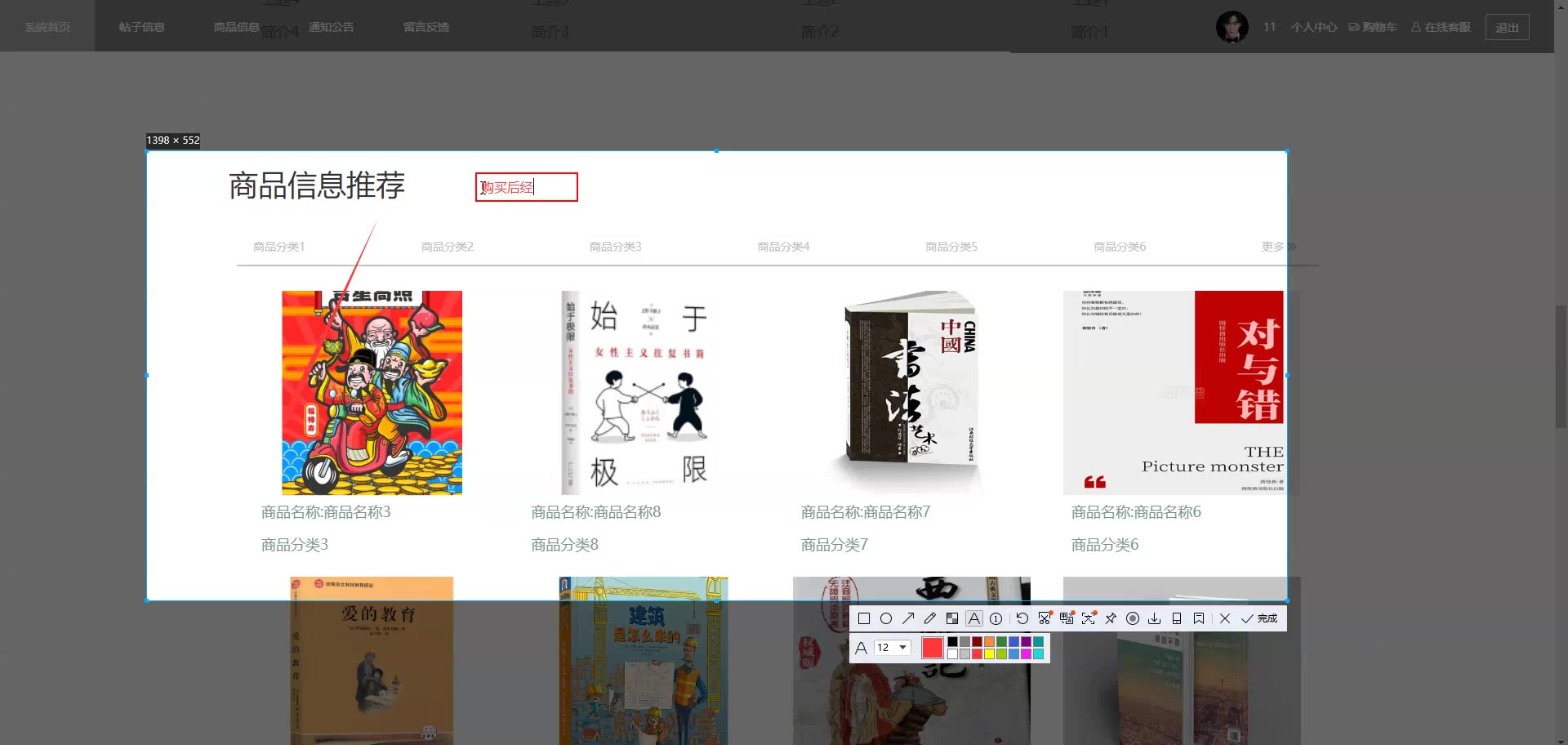1568x745 pixels.
Task: Open the 通知公告 menu item
Action: 332,27
